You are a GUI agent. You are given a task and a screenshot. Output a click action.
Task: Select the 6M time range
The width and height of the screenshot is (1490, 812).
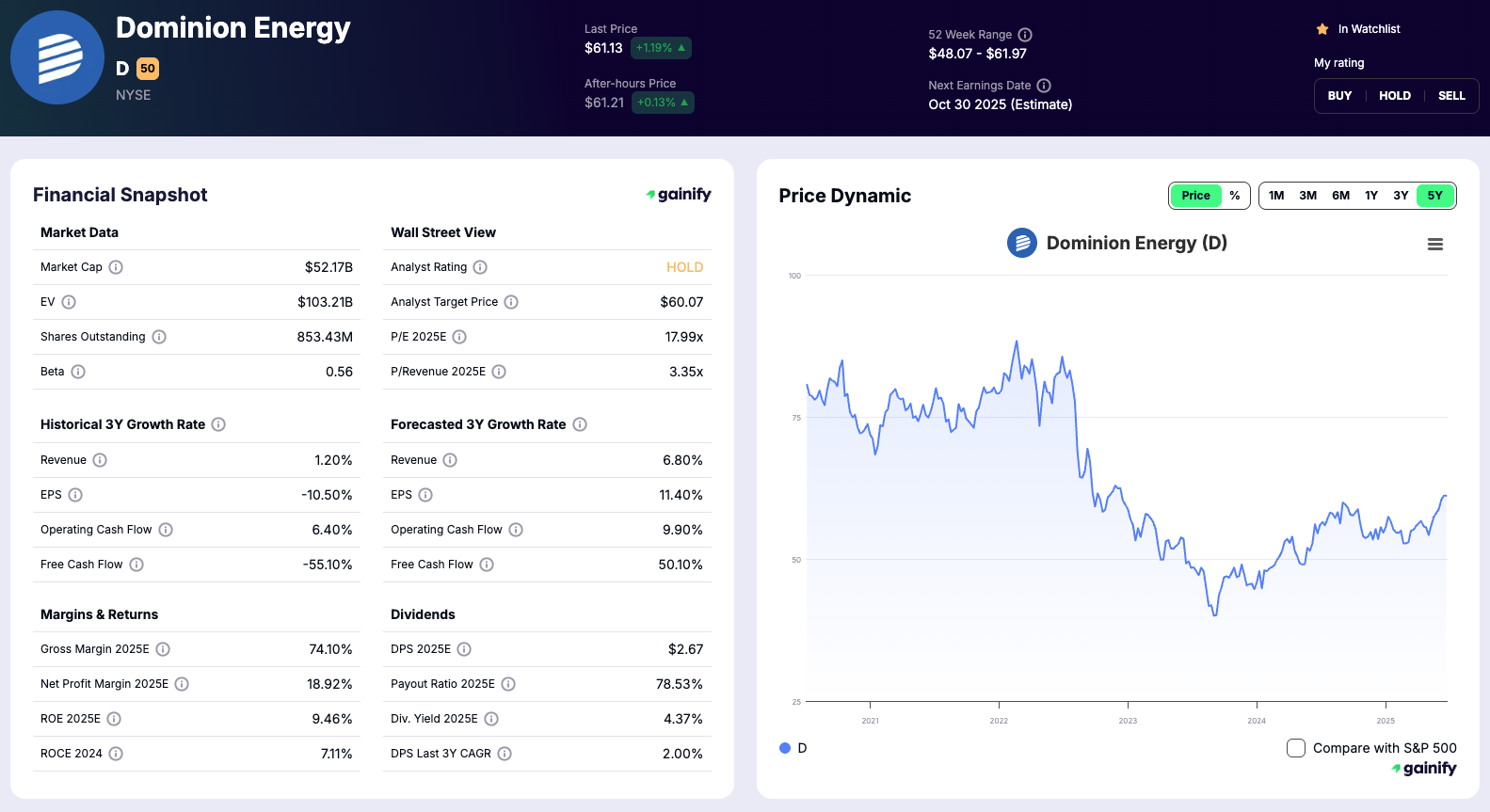point(1341,196)
